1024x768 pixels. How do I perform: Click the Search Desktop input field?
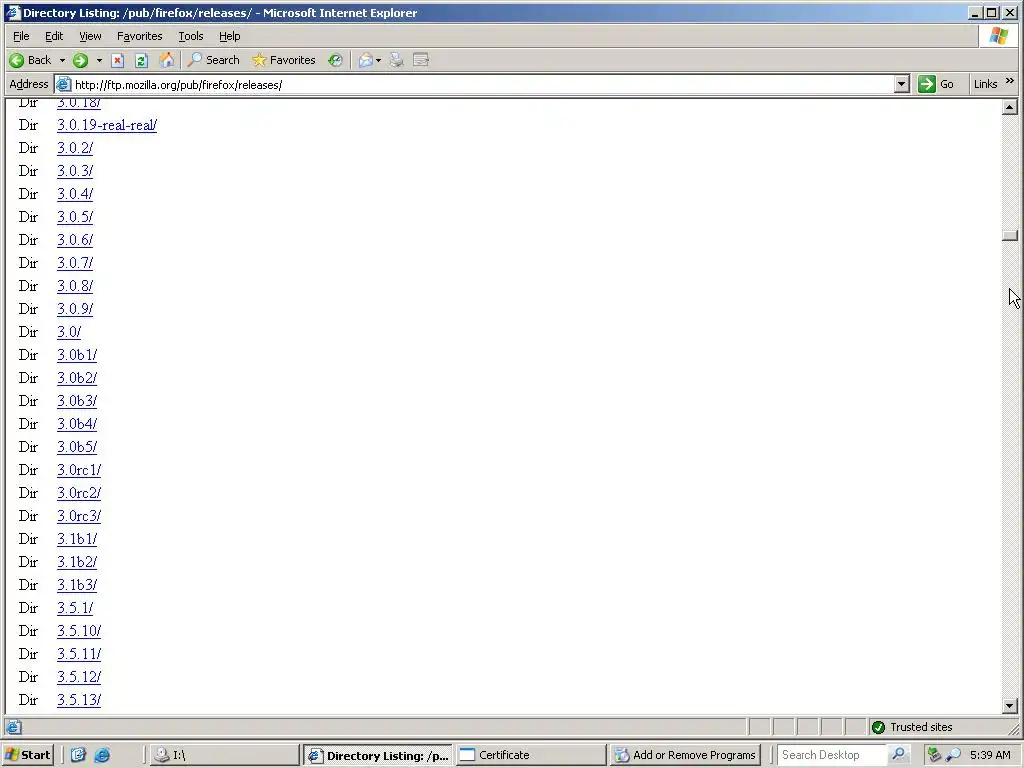[831, 755]
